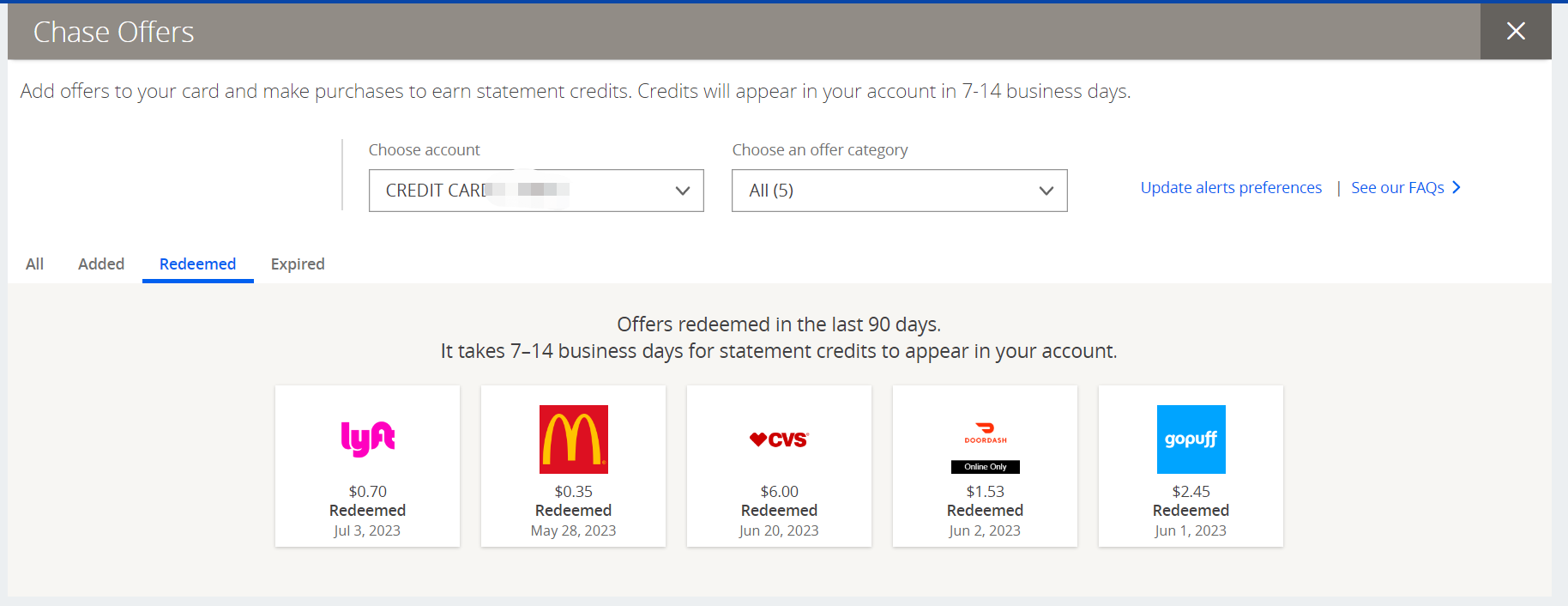Expand the offer category dropdown
Screen dimensions: 1568x606
pos(899,191)
